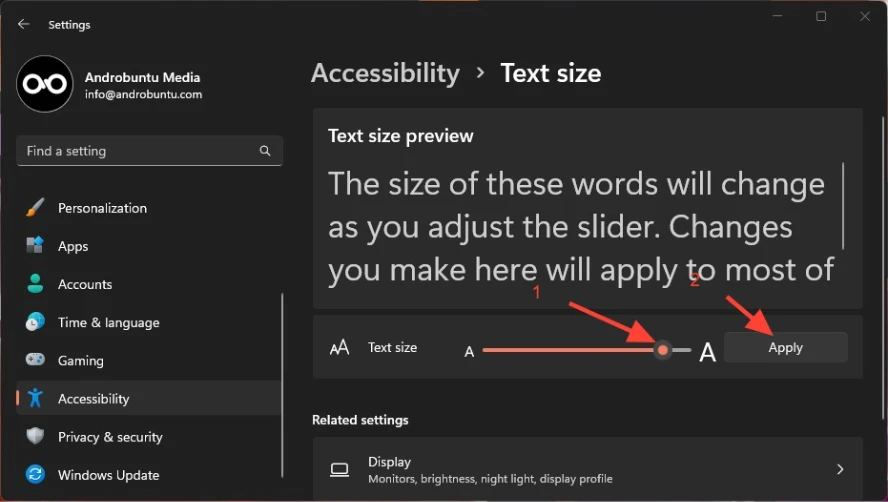Click the info@androbuntu.com account email

tap(143, 94)
